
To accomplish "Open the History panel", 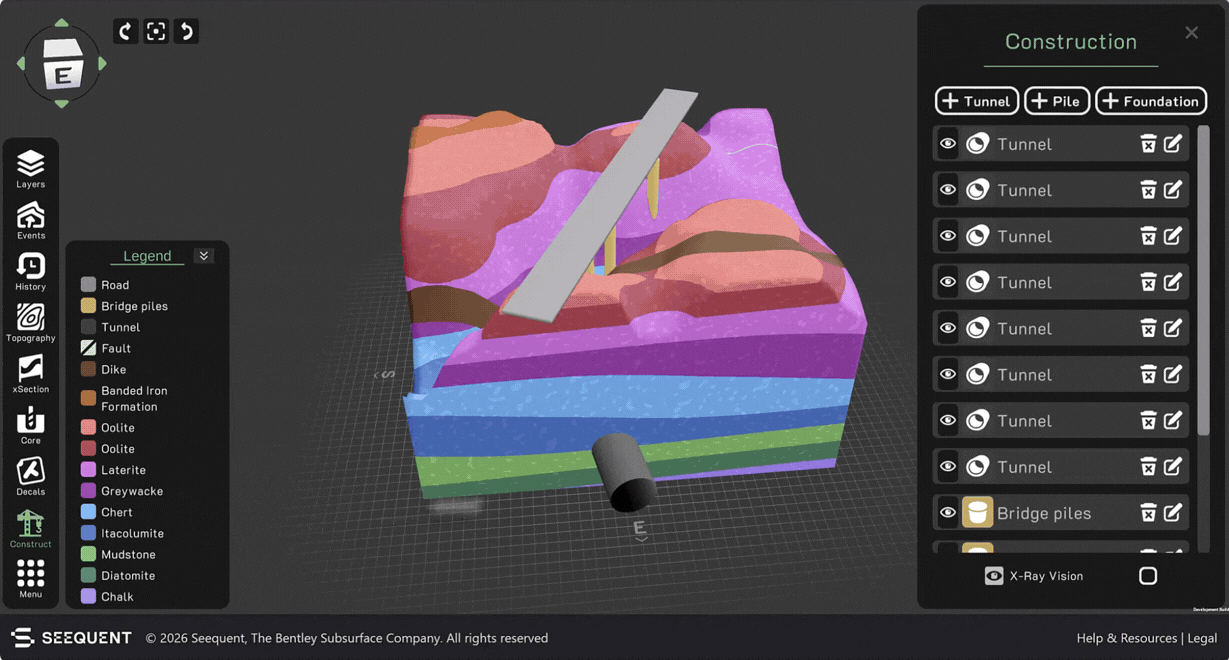I will (x=31, y=271).
